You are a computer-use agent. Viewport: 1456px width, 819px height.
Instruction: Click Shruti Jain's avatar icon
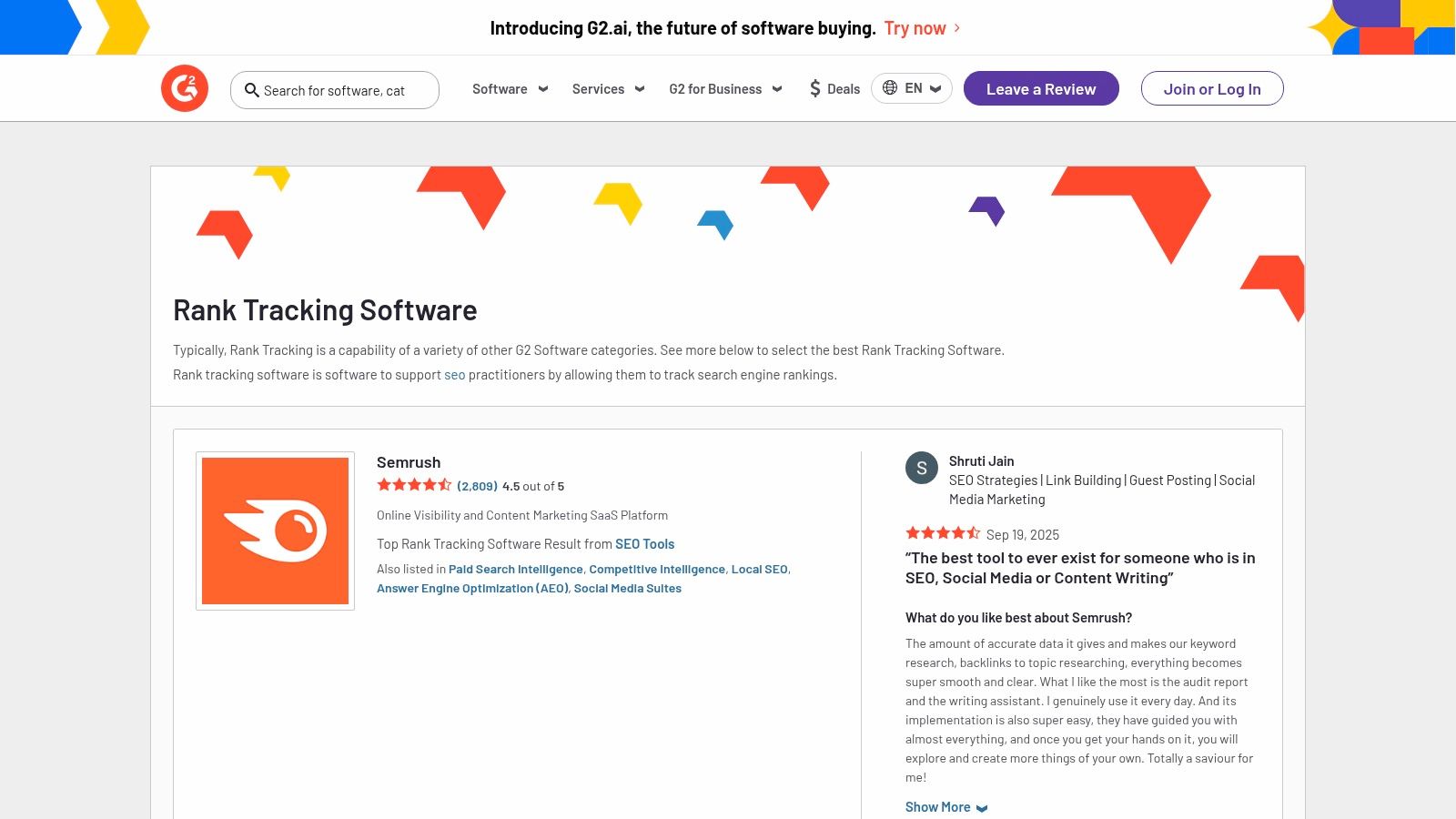922,468
